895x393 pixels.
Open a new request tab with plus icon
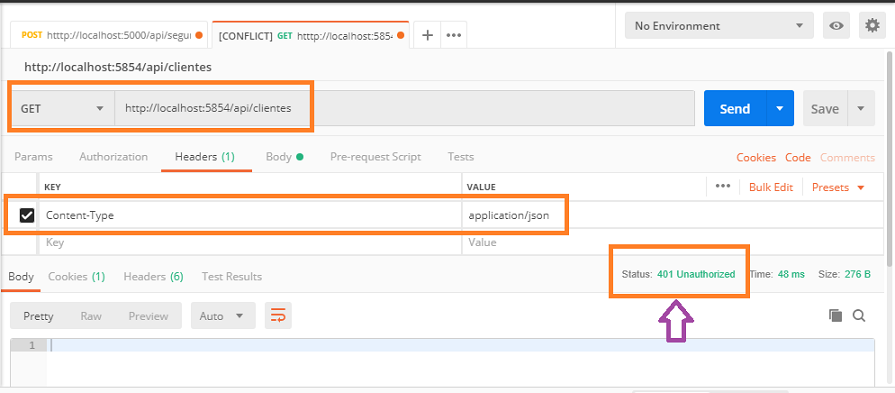coord(427,35)
